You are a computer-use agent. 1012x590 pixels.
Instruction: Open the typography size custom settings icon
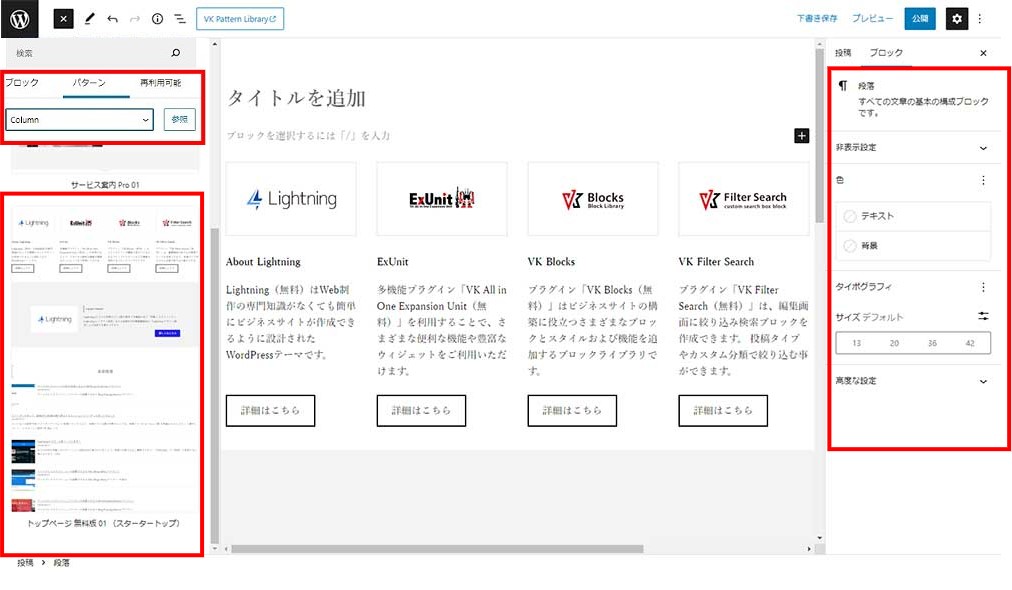[983, 316]
